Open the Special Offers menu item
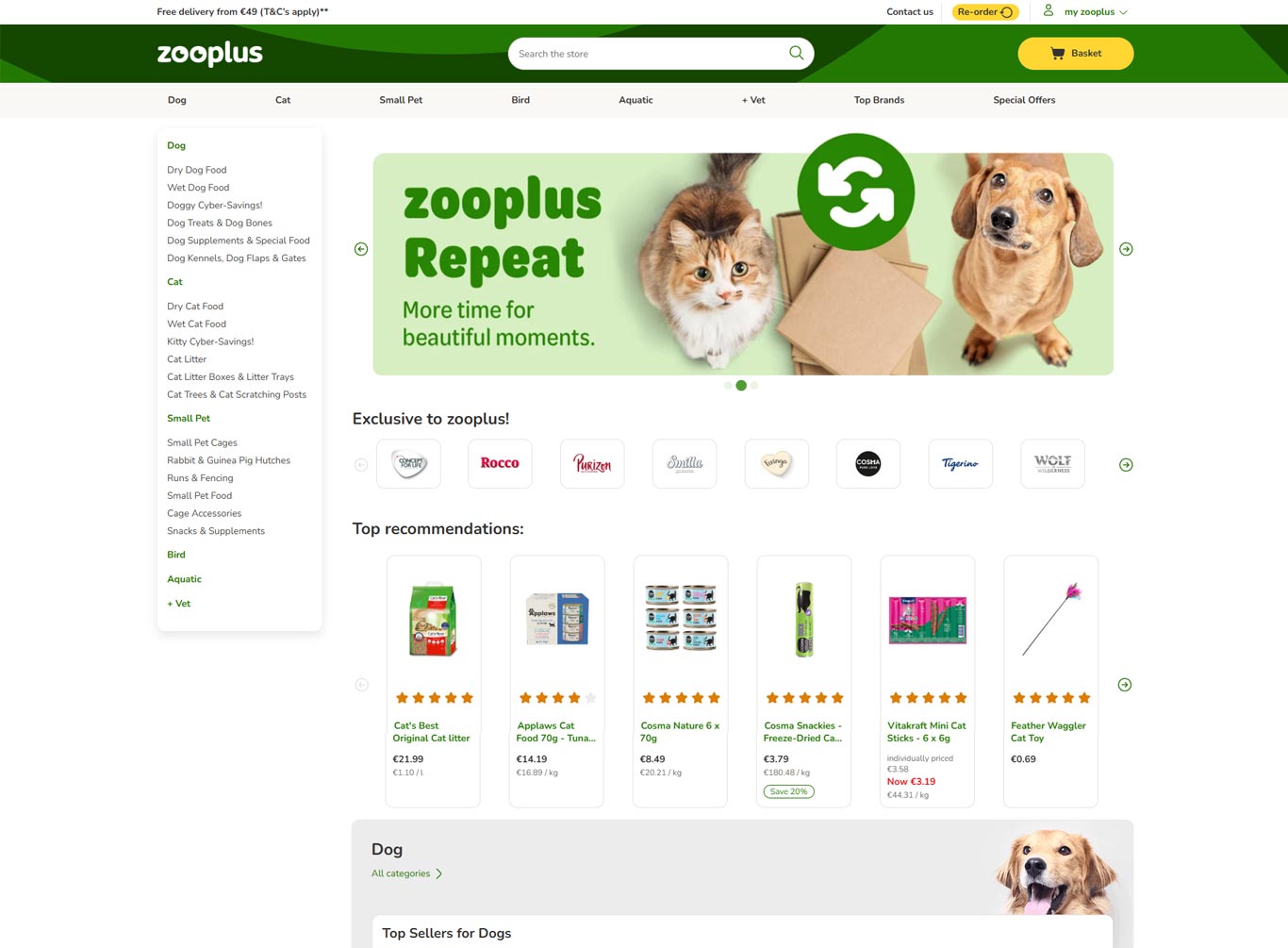 pyautogui.click(x=1024, y=100)
